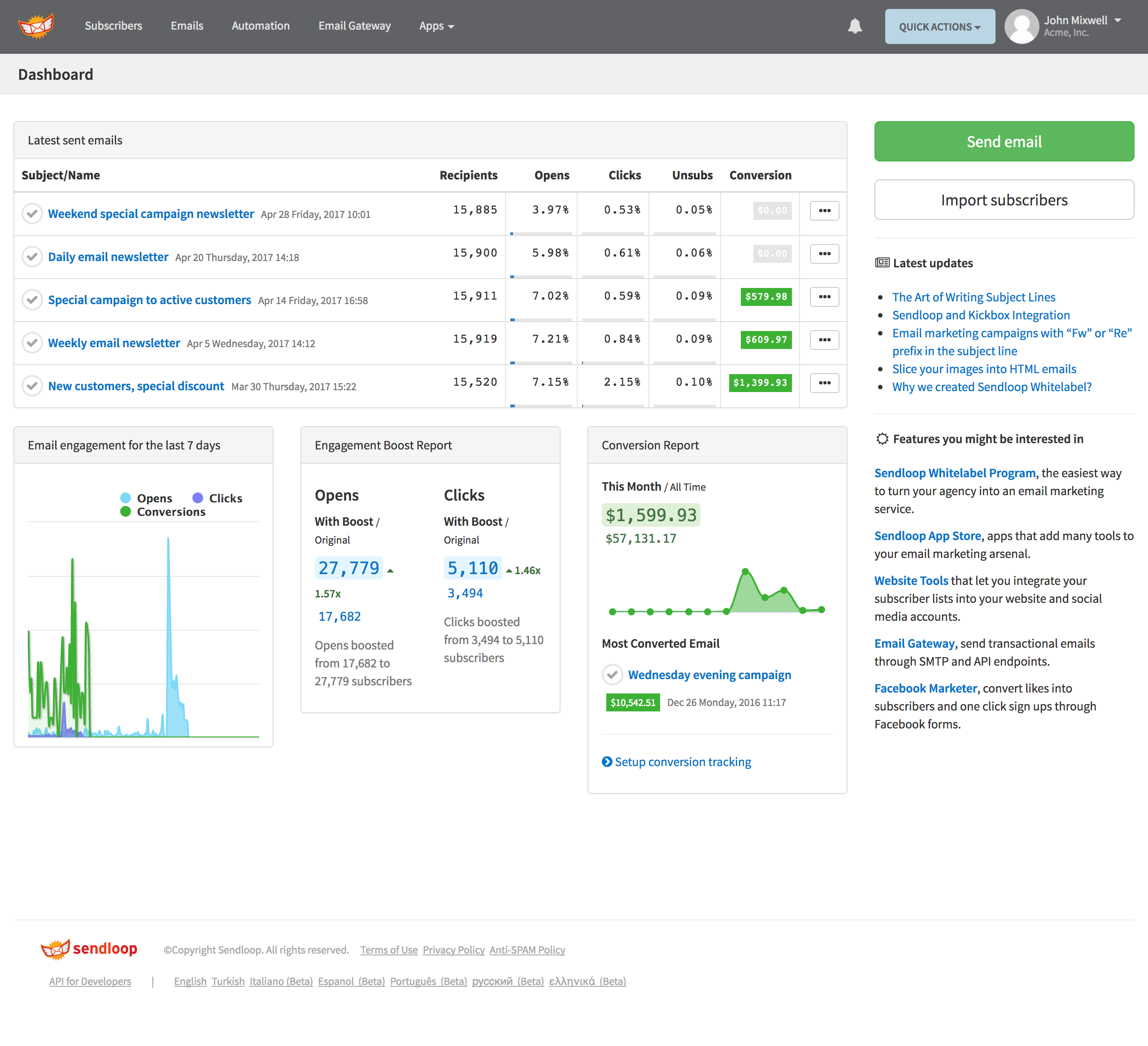Screen dimensions: 1148x1046
Task: Go to the Subscribers menu
Action: pos(113,26)
